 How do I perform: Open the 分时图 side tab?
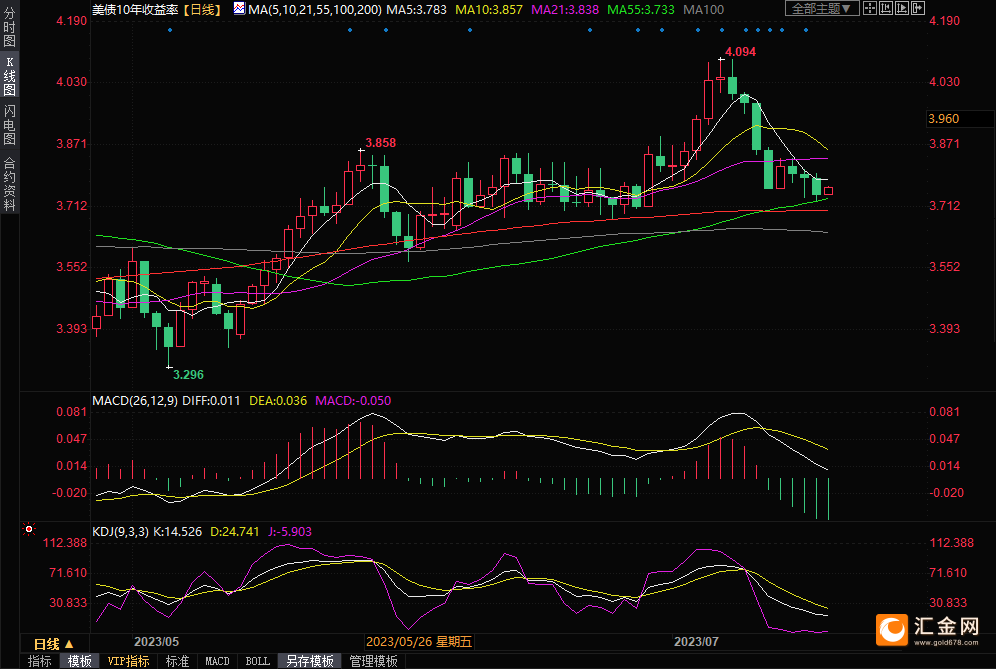click(10, 28)
